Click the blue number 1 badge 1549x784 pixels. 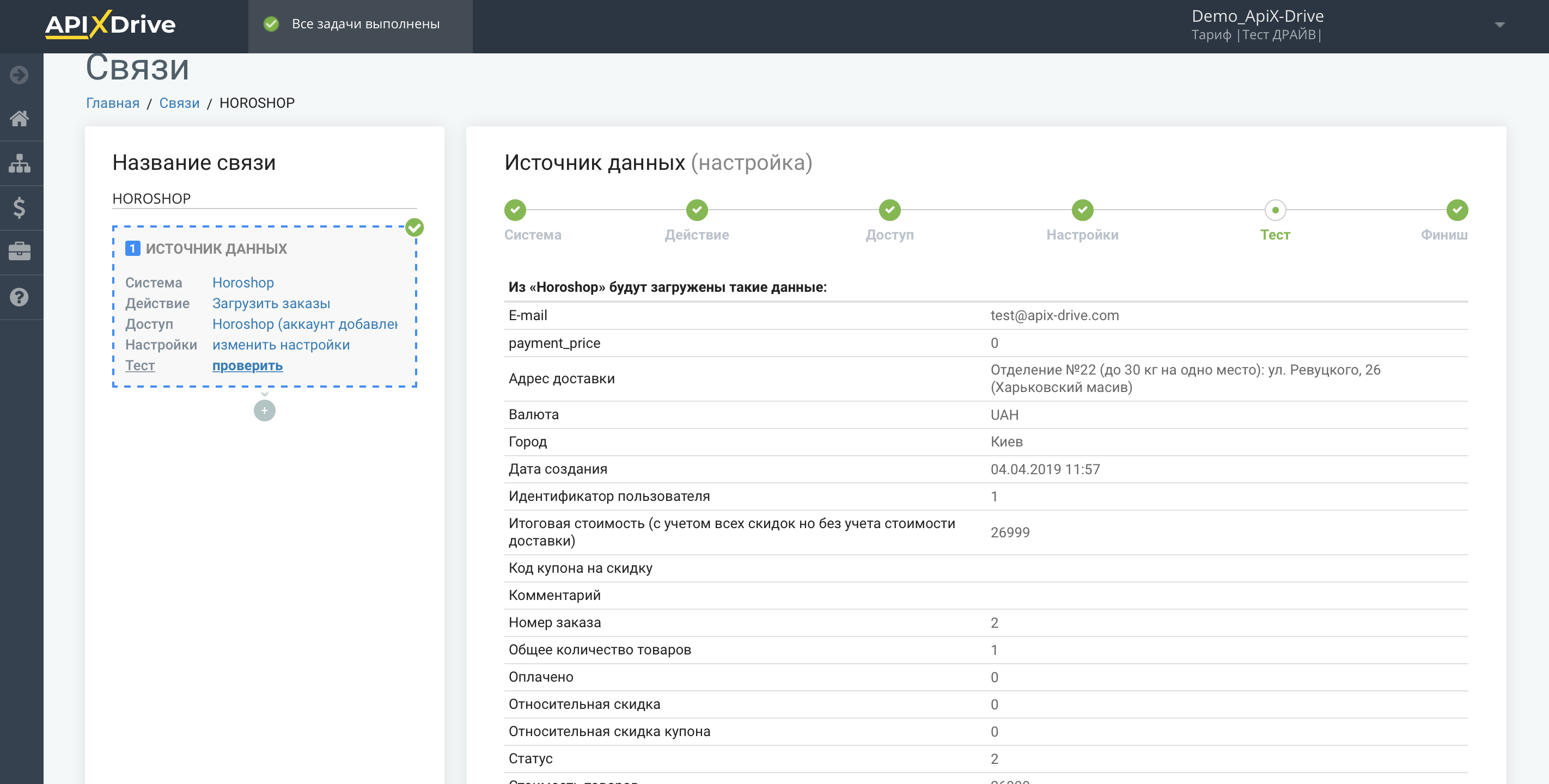click(x=133, y=248)
